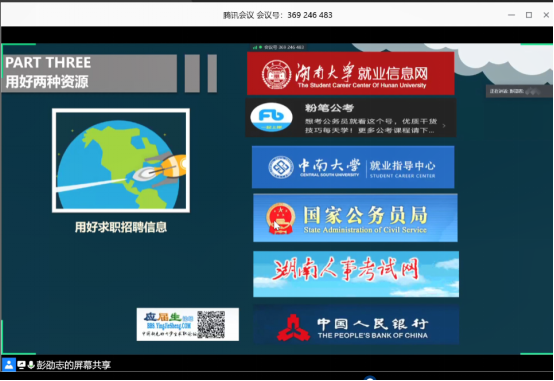Viewport: 554px width, 381px height.
Task: Click the globe and rocket illustration
Action: coord(121,160)
